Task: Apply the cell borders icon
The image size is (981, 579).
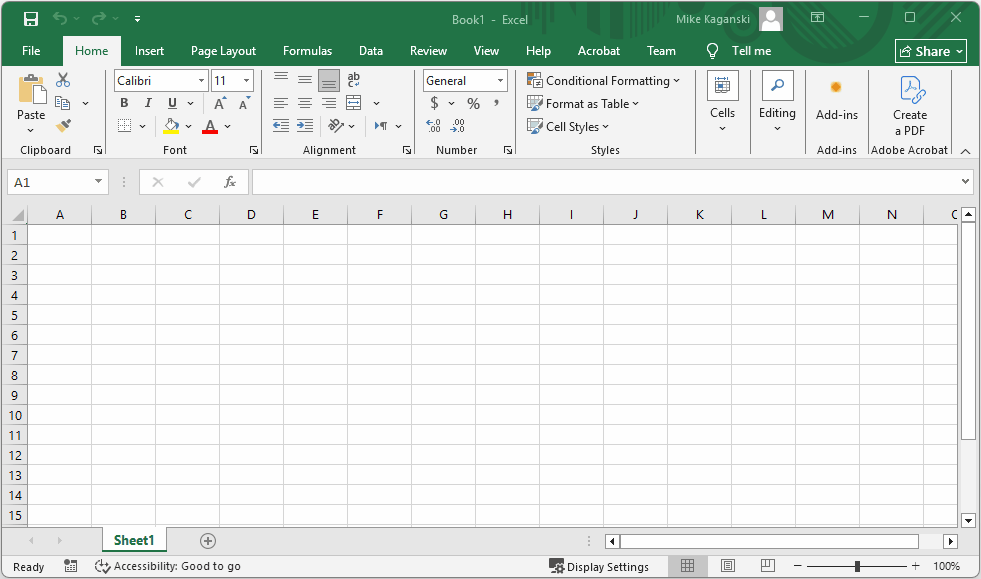Action: [x=125, y=126]
